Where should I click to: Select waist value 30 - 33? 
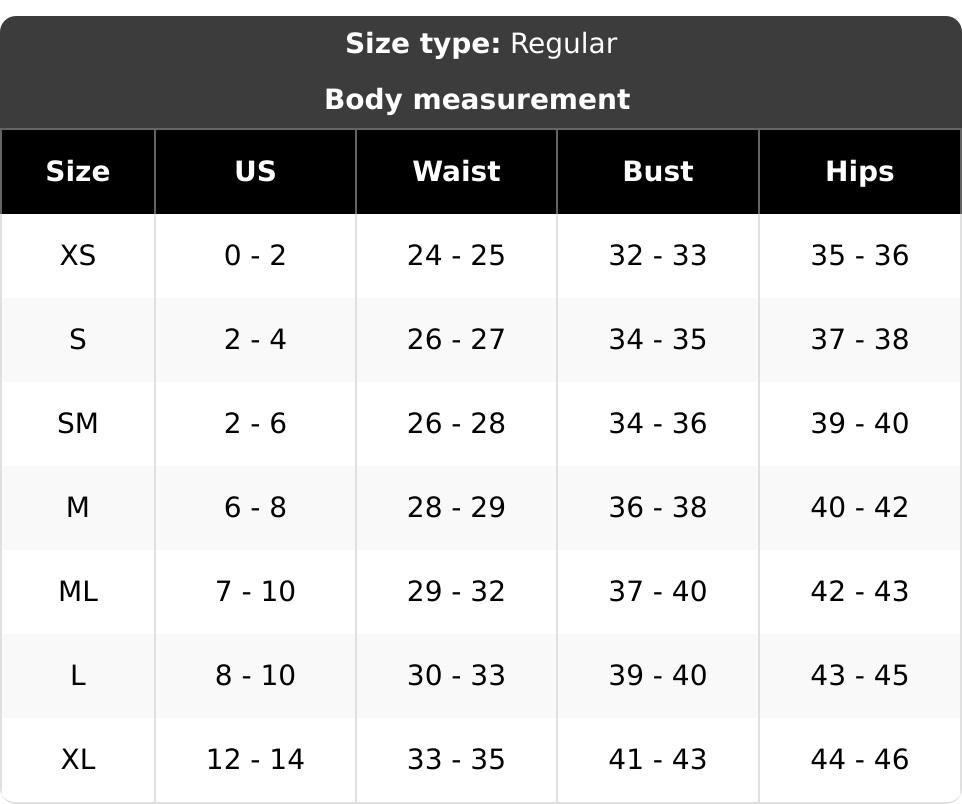pyautogui.click(x=456, y=676)
